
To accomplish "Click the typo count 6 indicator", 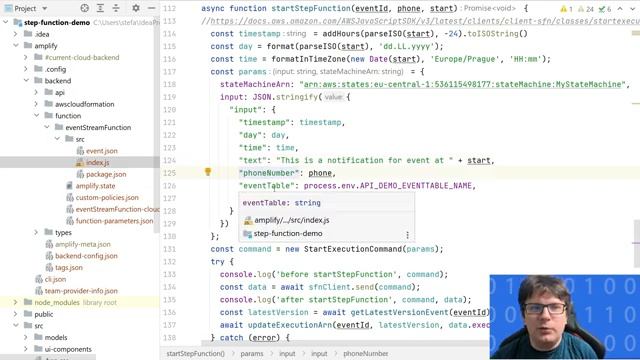I will click(x=604, y=9).
